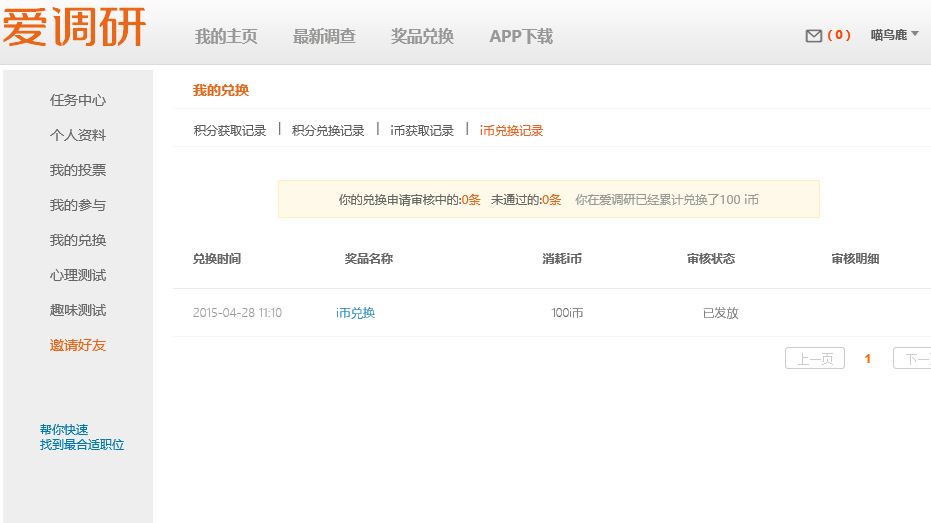Open the i币兑换 prize link
Image resolution: width=931 pixels, height=523 pixels.
[355, 313]
